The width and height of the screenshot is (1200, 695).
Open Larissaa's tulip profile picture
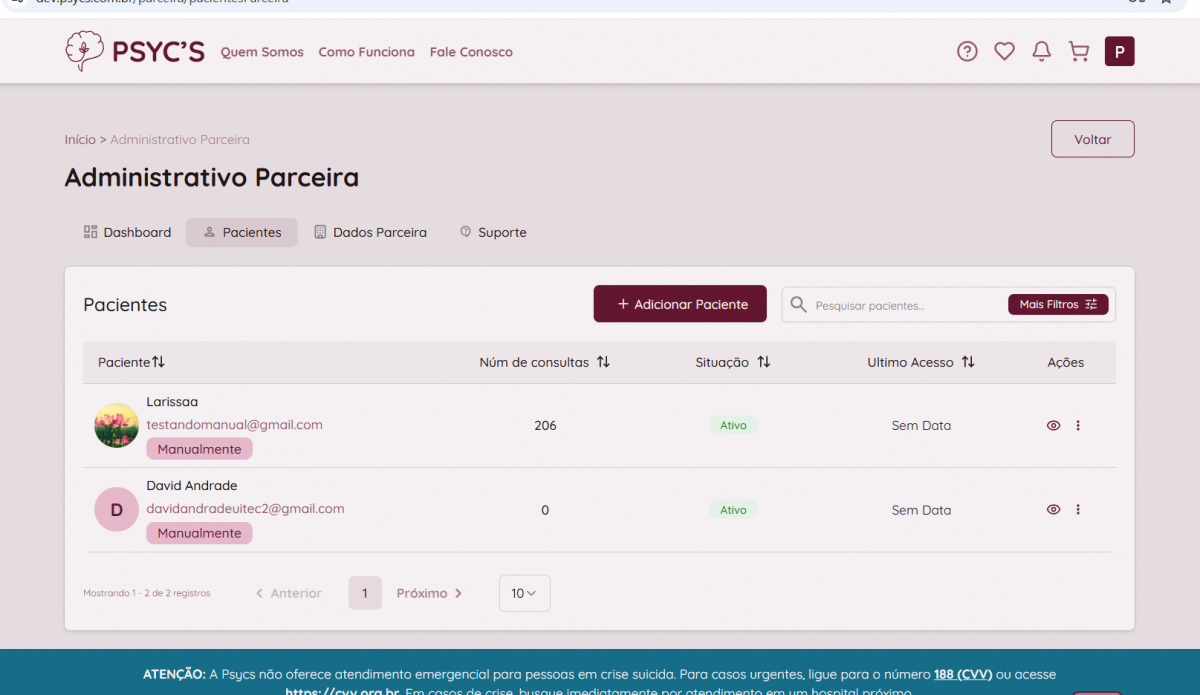point(116,425)
